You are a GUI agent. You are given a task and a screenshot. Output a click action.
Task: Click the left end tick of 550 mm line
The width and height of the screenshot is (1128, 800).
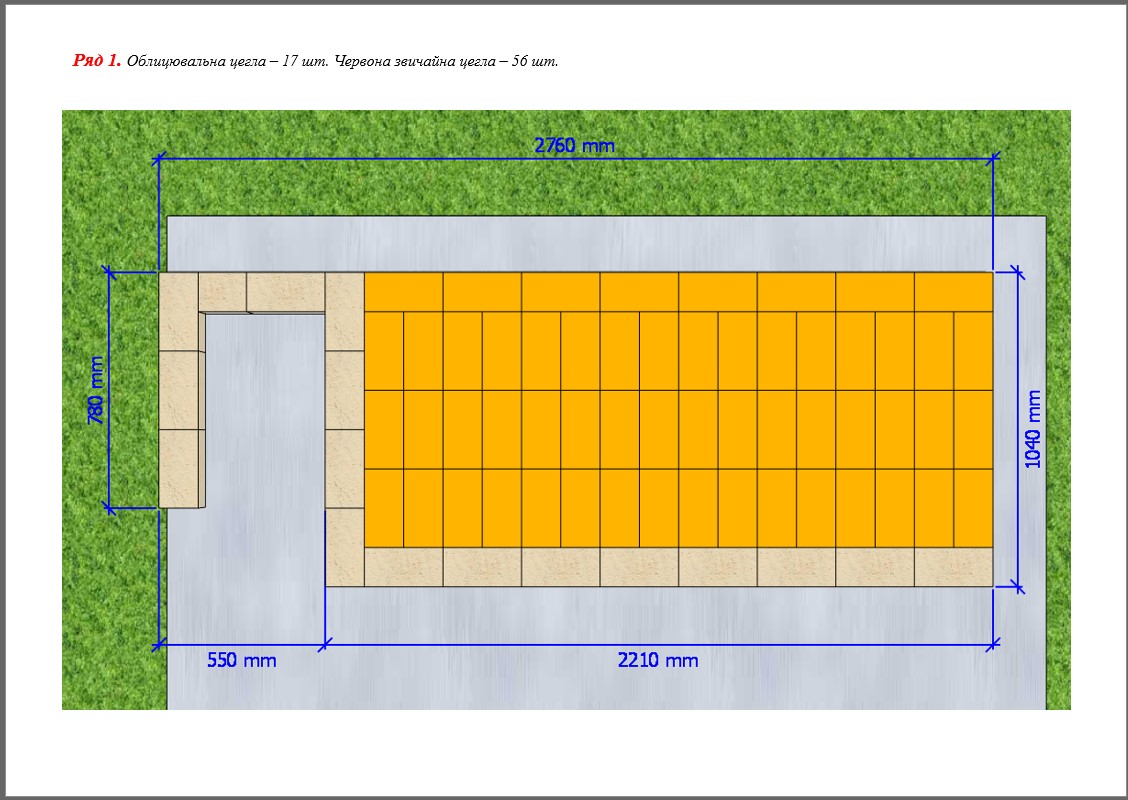159,646
